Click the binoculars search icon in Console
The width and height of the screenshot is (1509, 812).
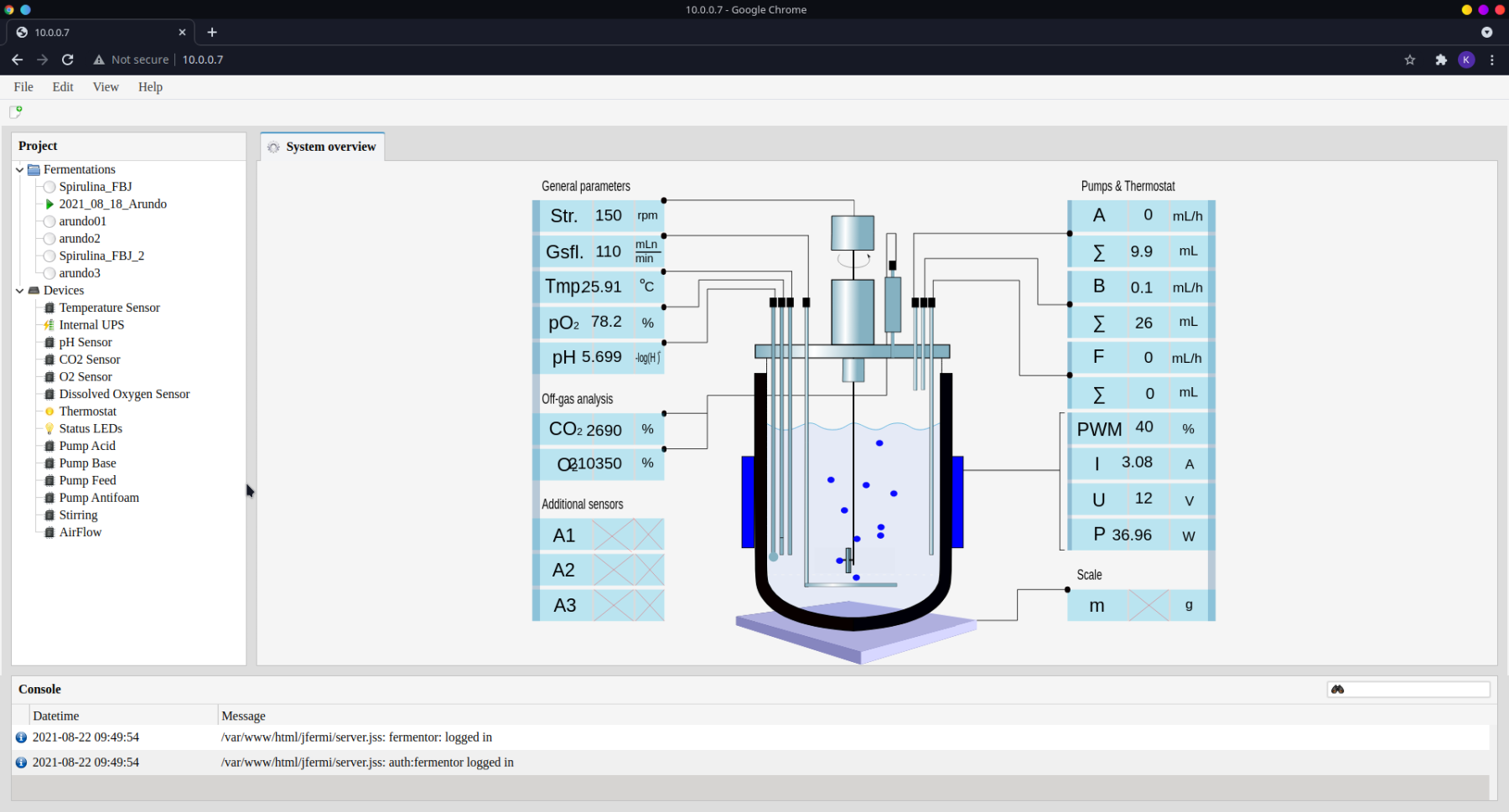(x=1338, y=690)
